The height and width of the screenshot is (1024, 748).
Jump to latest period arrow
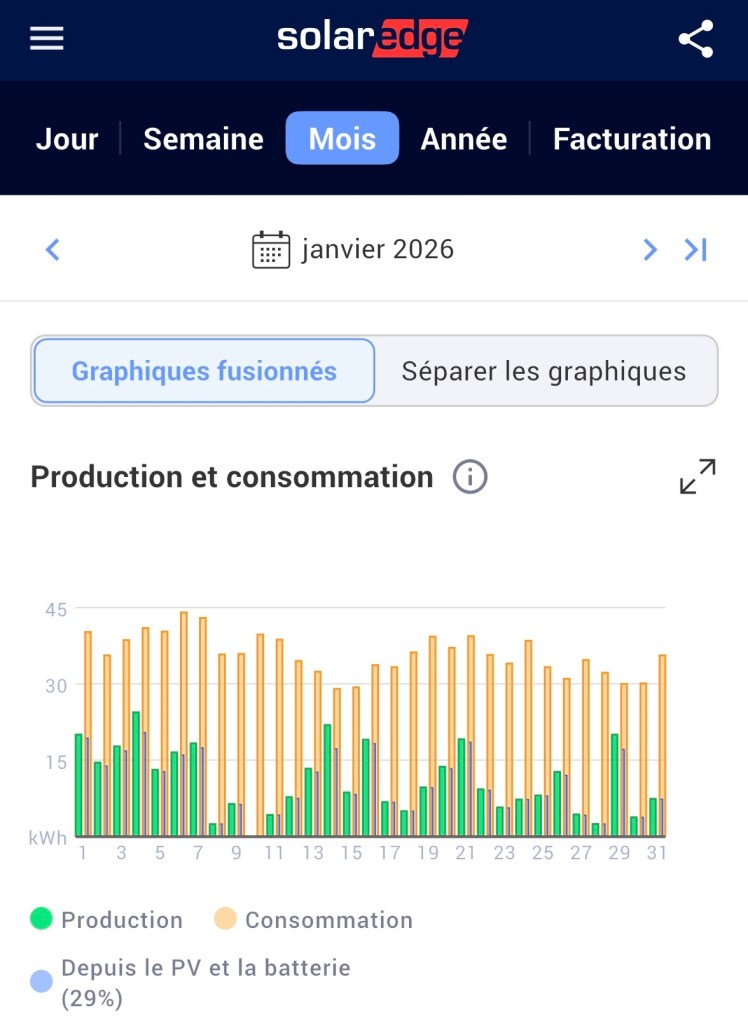tap(696, 250)
